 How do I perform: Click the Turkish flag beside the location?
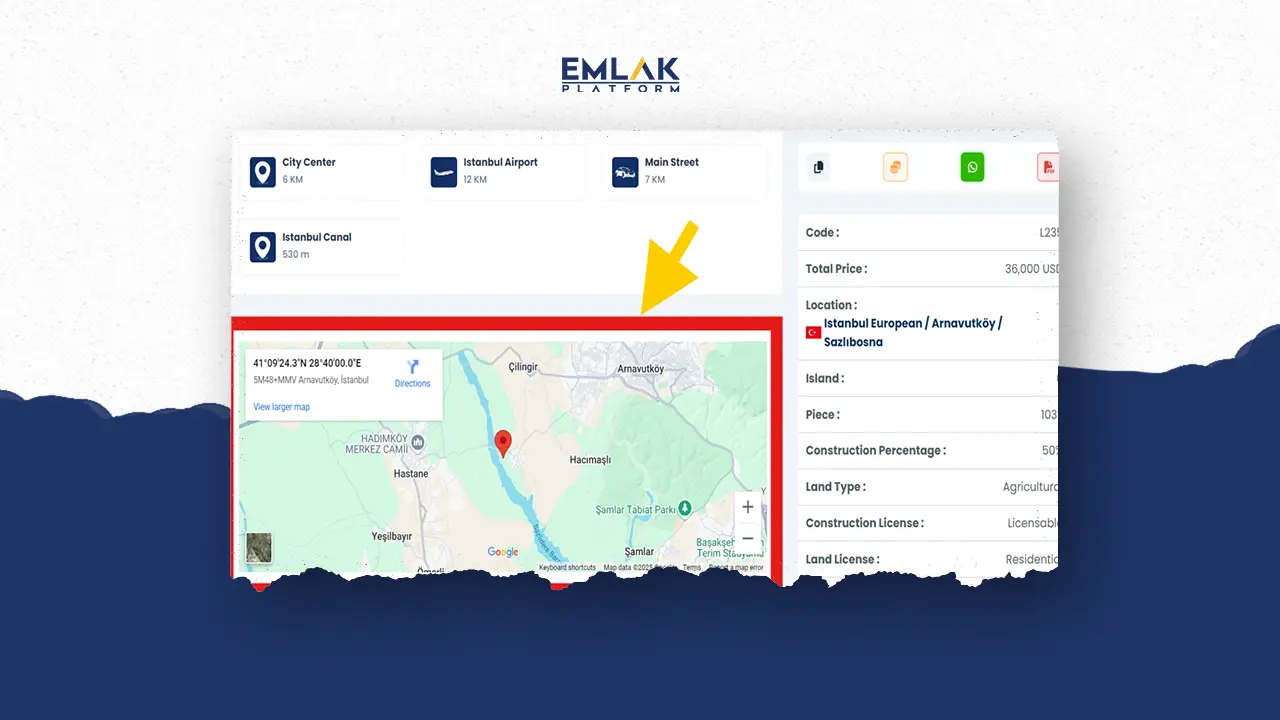point(813,332)
